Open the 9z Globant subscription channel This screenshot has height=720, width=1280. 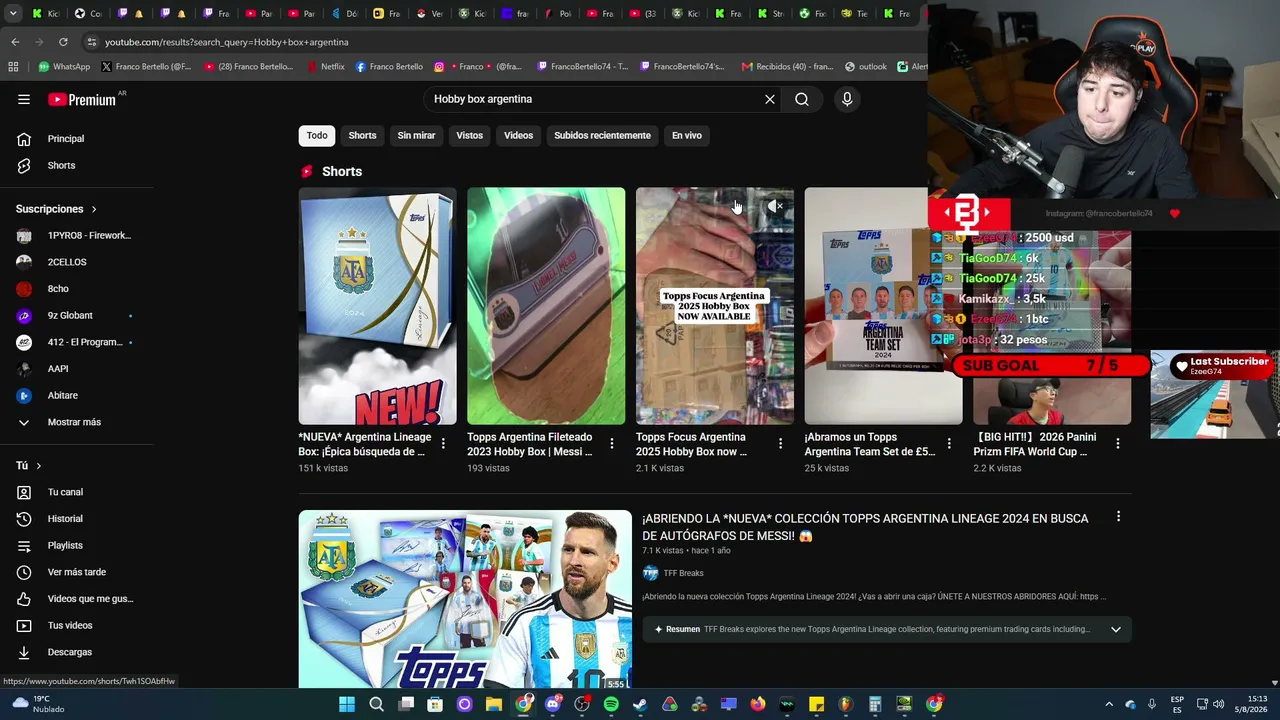coord(70,316)
